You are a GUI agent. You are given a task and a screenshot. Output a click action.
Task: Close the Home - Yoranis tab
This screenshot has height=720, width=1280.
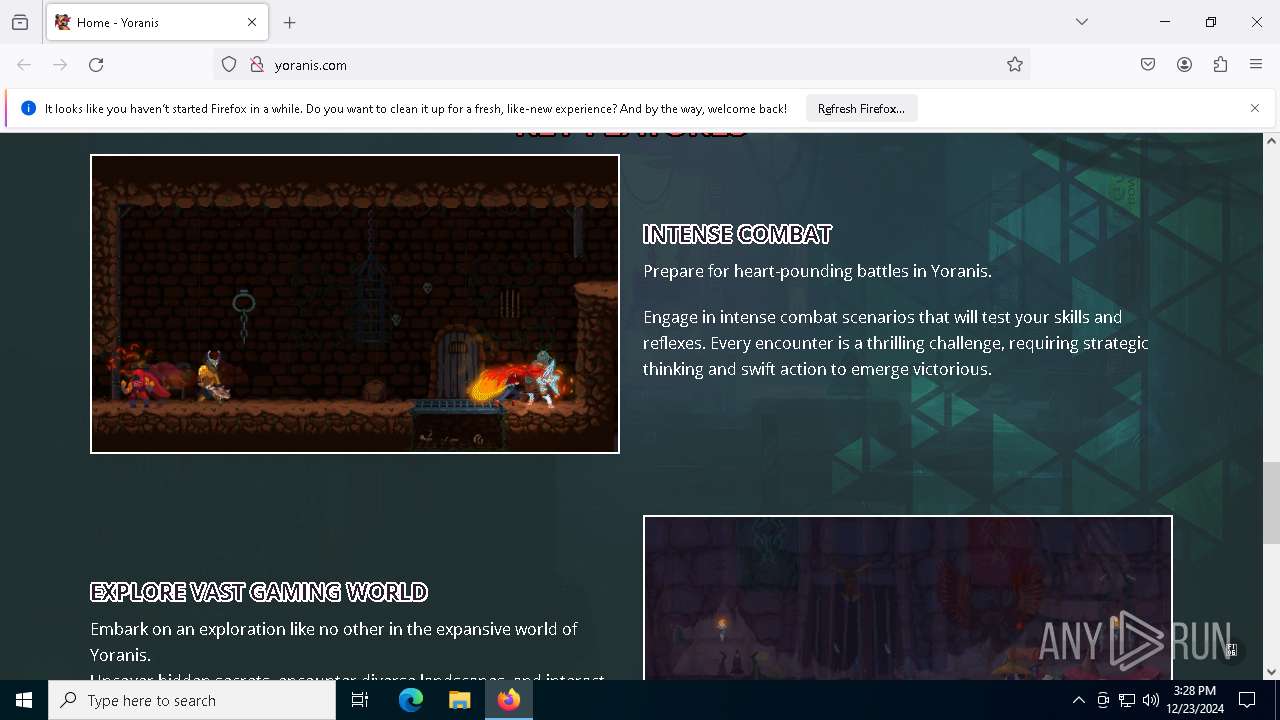click(x=252, y=22)
